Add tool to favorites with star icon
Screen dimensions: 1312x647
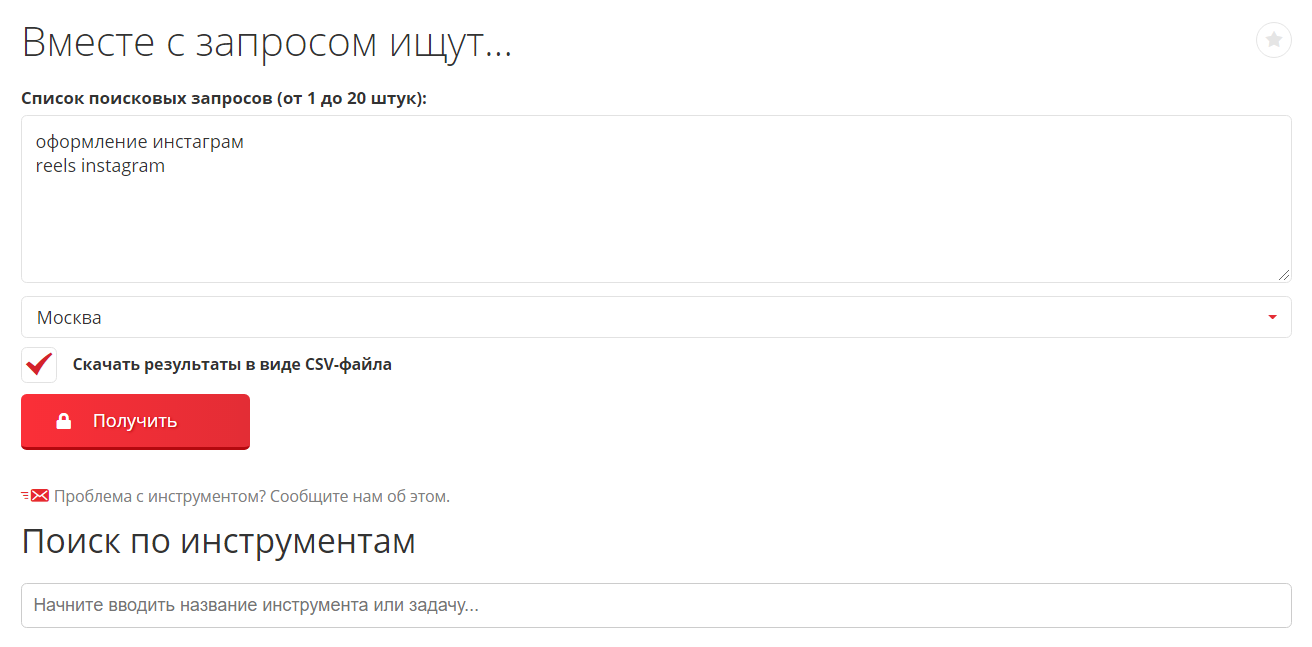1273,40
